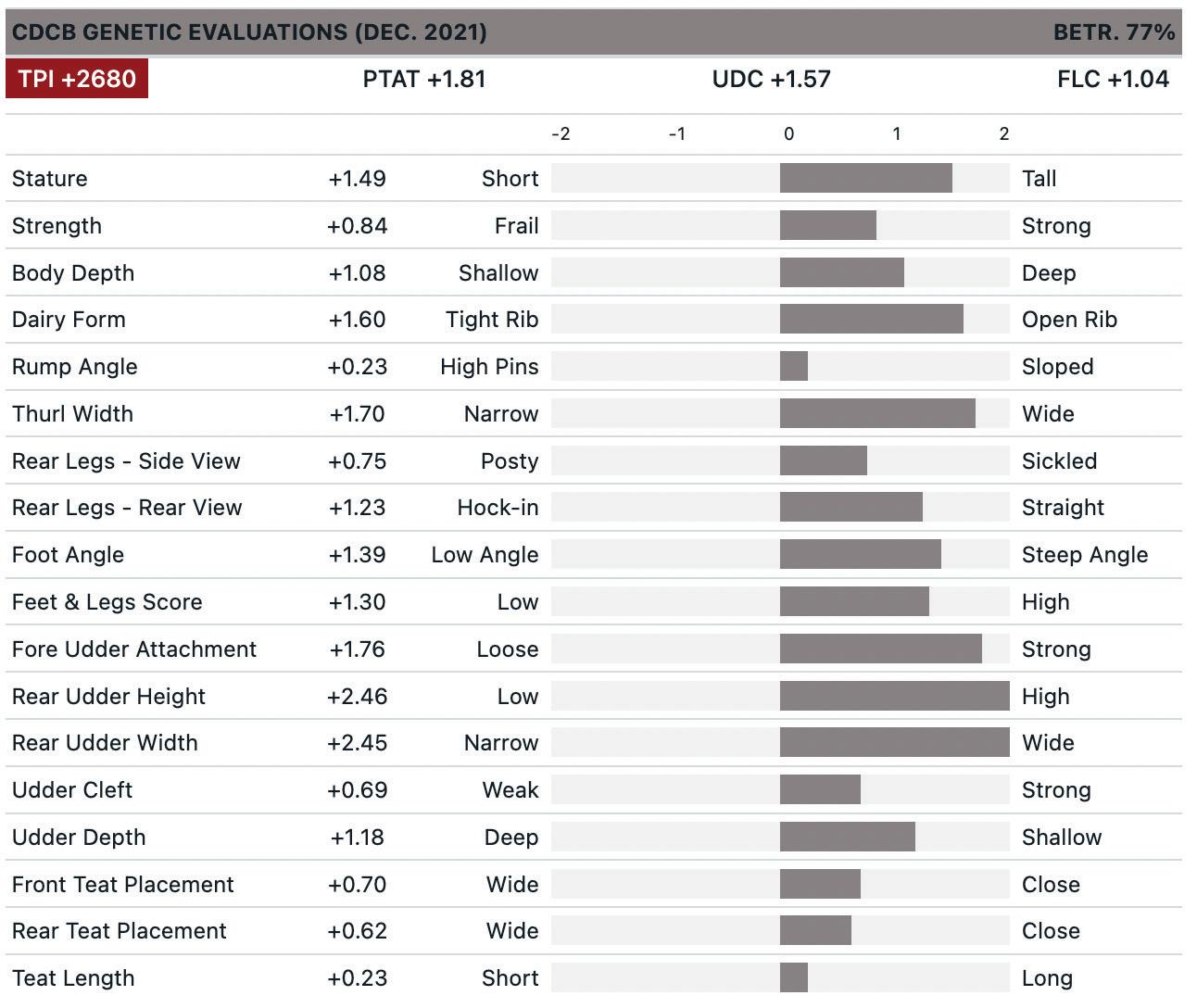The height and width of the screenshot is (1008, 1197).
Task: Click the FLC +1.04 value
Action: pos(1112,79)
